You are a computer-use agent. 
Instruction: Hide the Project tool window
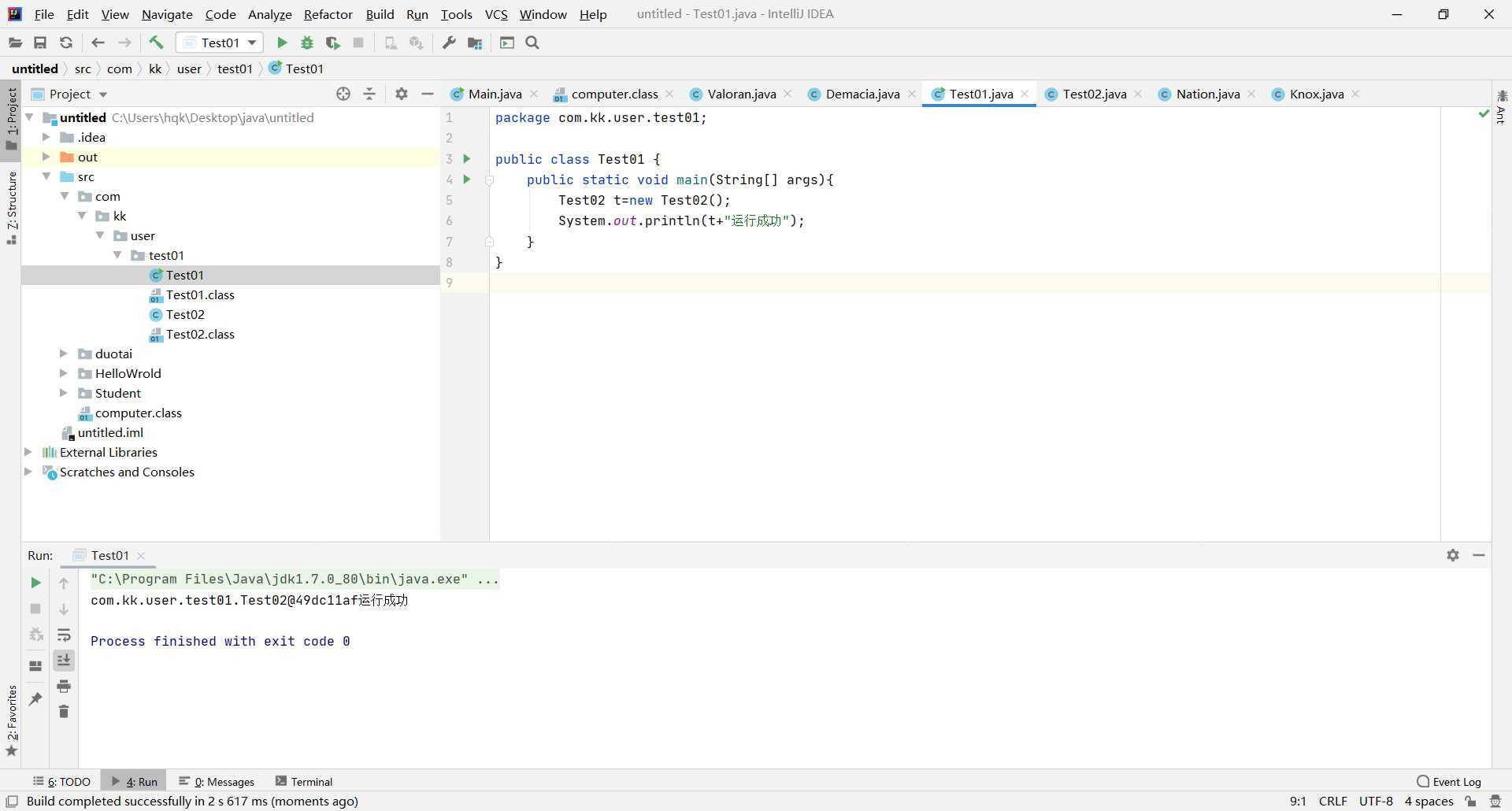[428, 94]
